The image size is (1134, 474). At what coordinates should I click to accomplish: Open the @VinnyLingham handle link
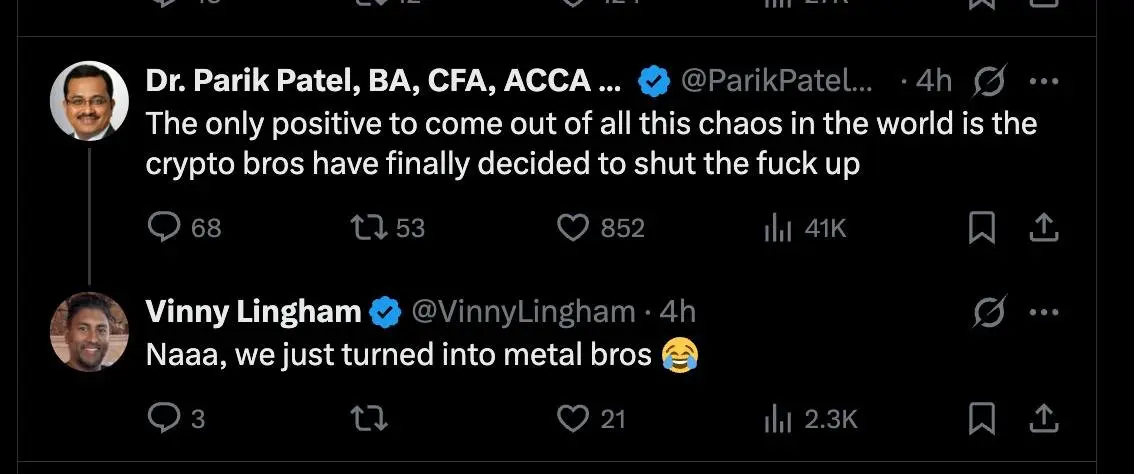coord(523,312)
